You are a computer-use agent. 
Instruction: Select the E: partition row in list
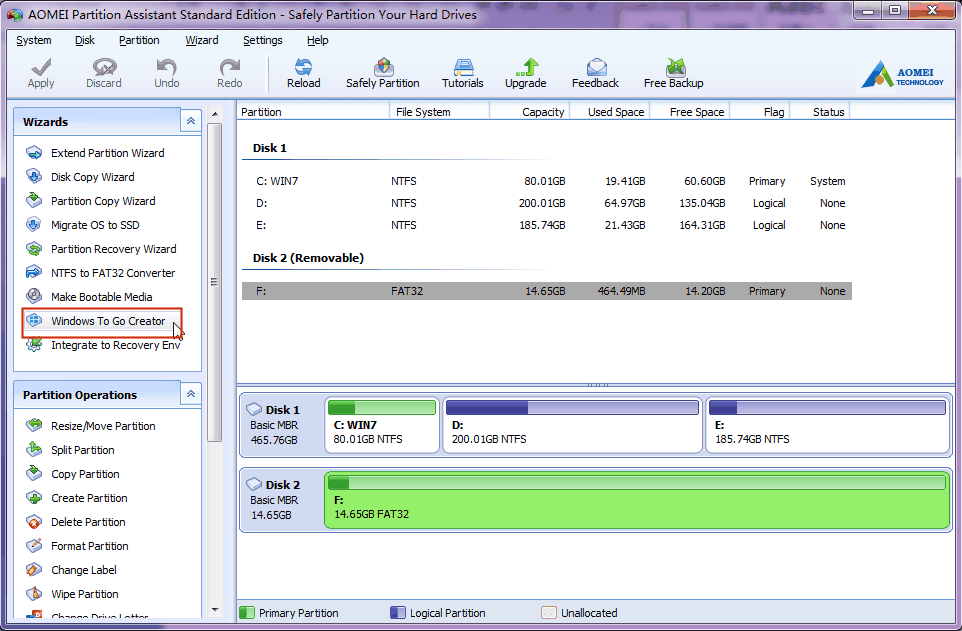[547, 225]
